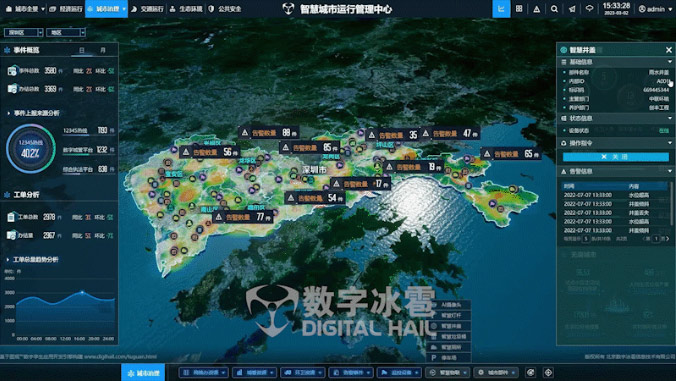Click the 告警数量 54 map marker
The width and height of the screenshot is (676, 381).
tap(315, 198)
